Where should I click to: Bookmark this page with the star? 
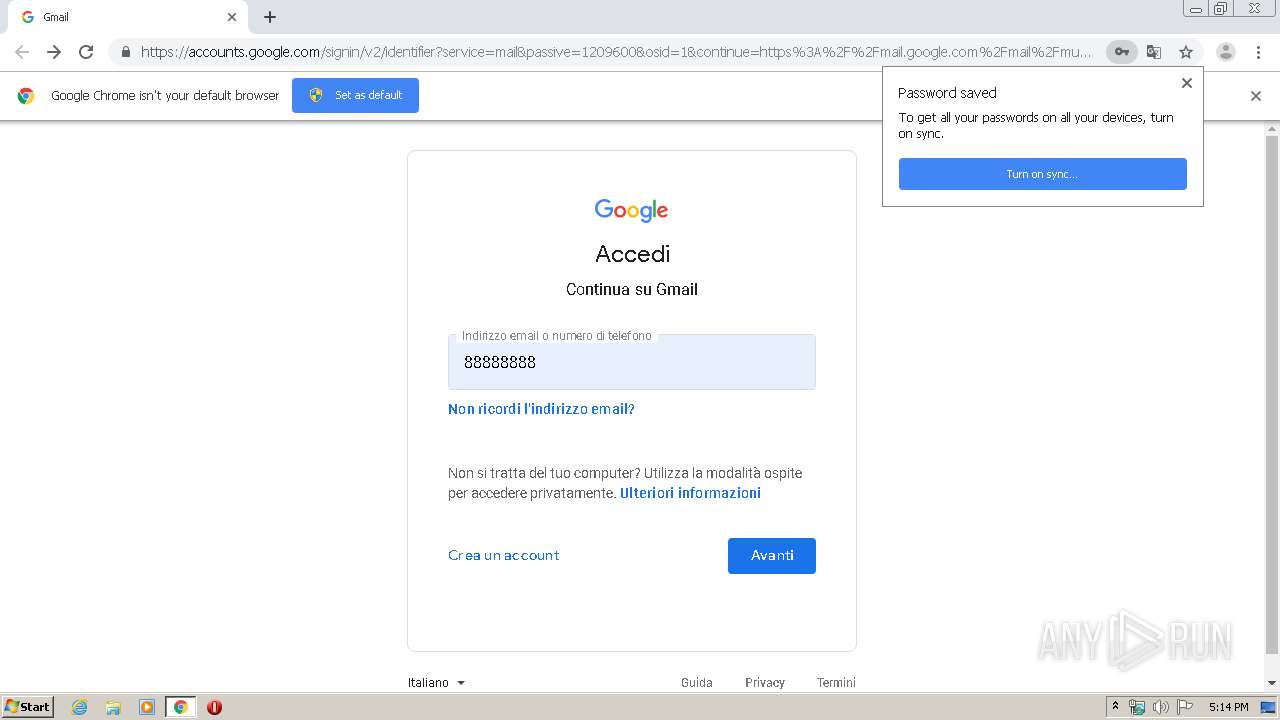pos(1186,52)
